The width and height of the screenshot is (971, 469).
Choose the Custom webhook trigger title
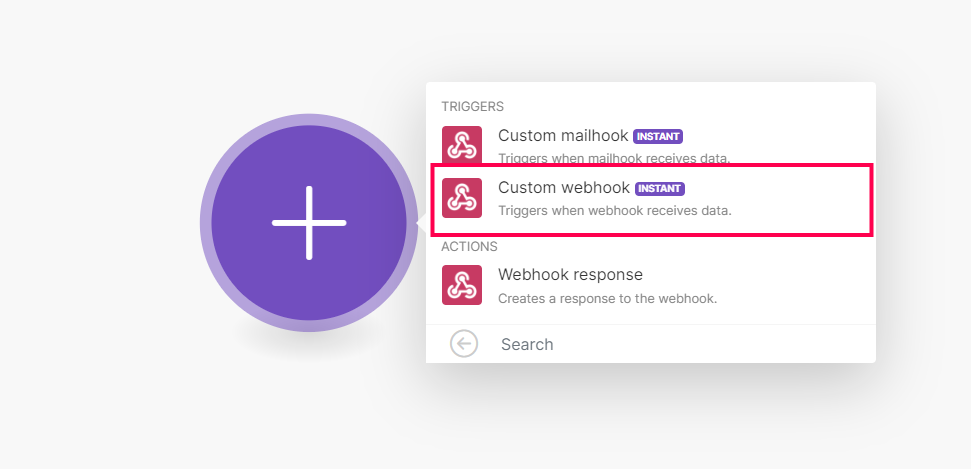564,187
